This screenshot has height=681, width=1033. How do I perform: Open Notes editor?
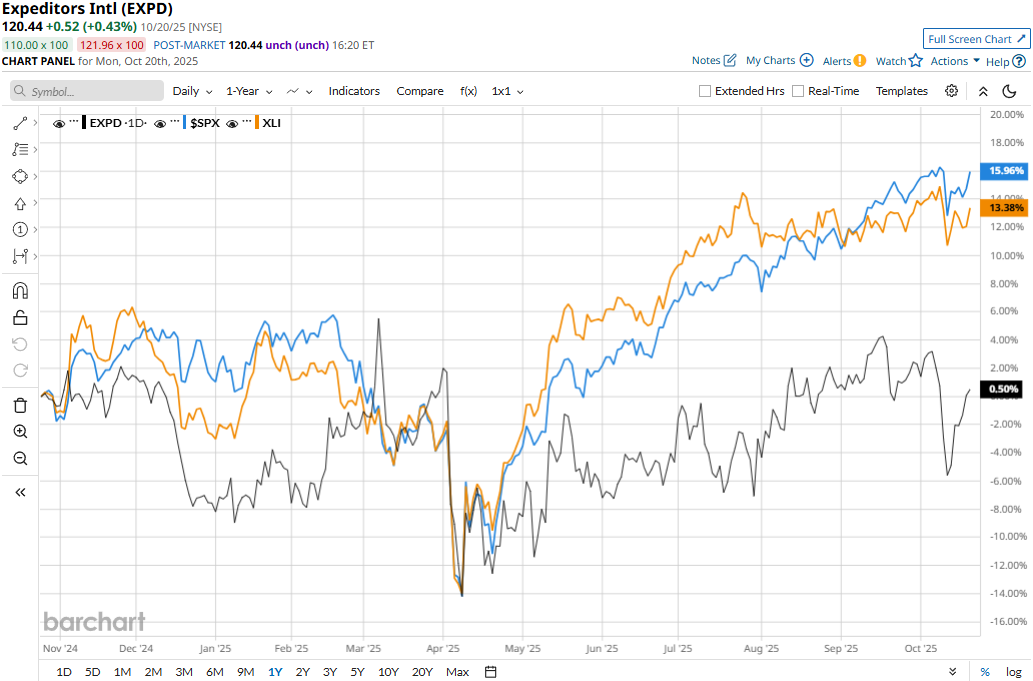point(713,61)
